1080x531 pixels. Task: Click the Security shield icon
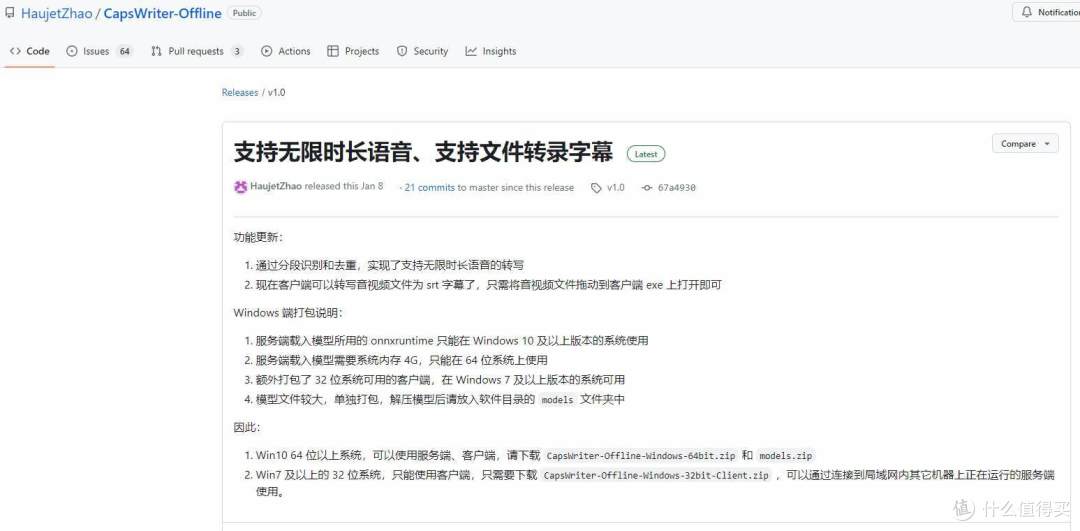coord(402,51)
